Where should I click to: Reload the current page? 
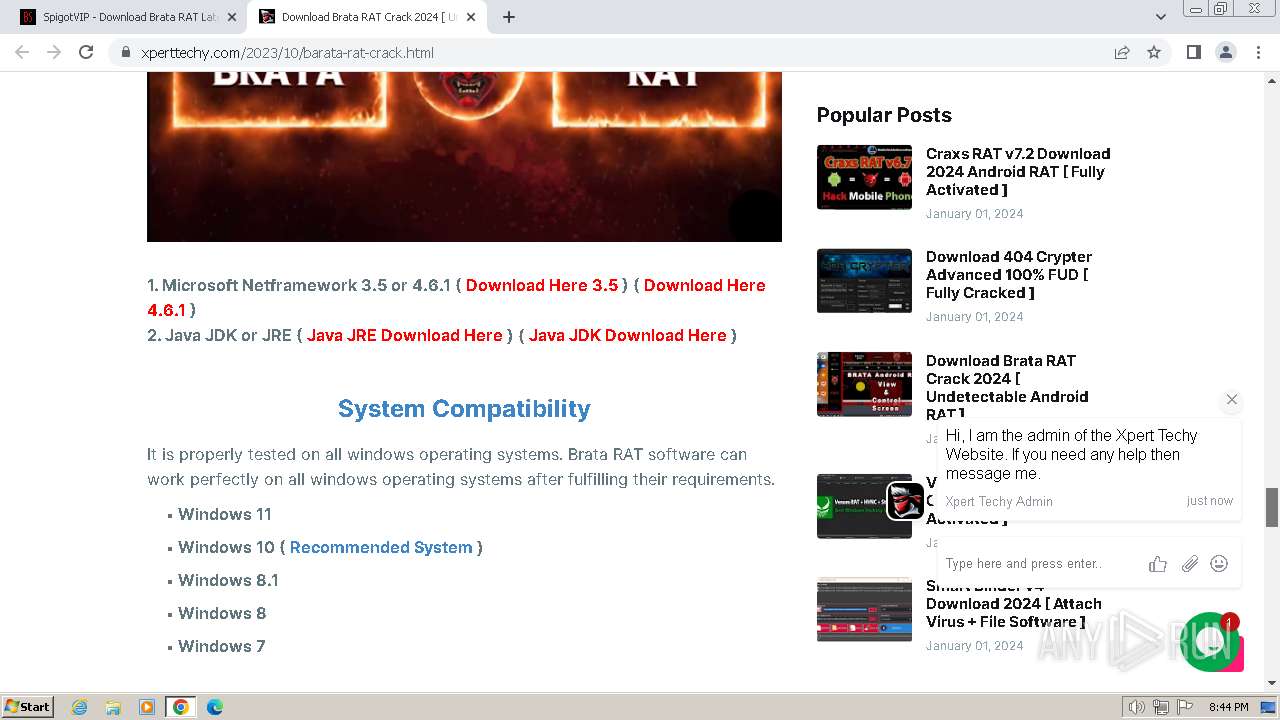pyautogui.click(x=86, y=52)
